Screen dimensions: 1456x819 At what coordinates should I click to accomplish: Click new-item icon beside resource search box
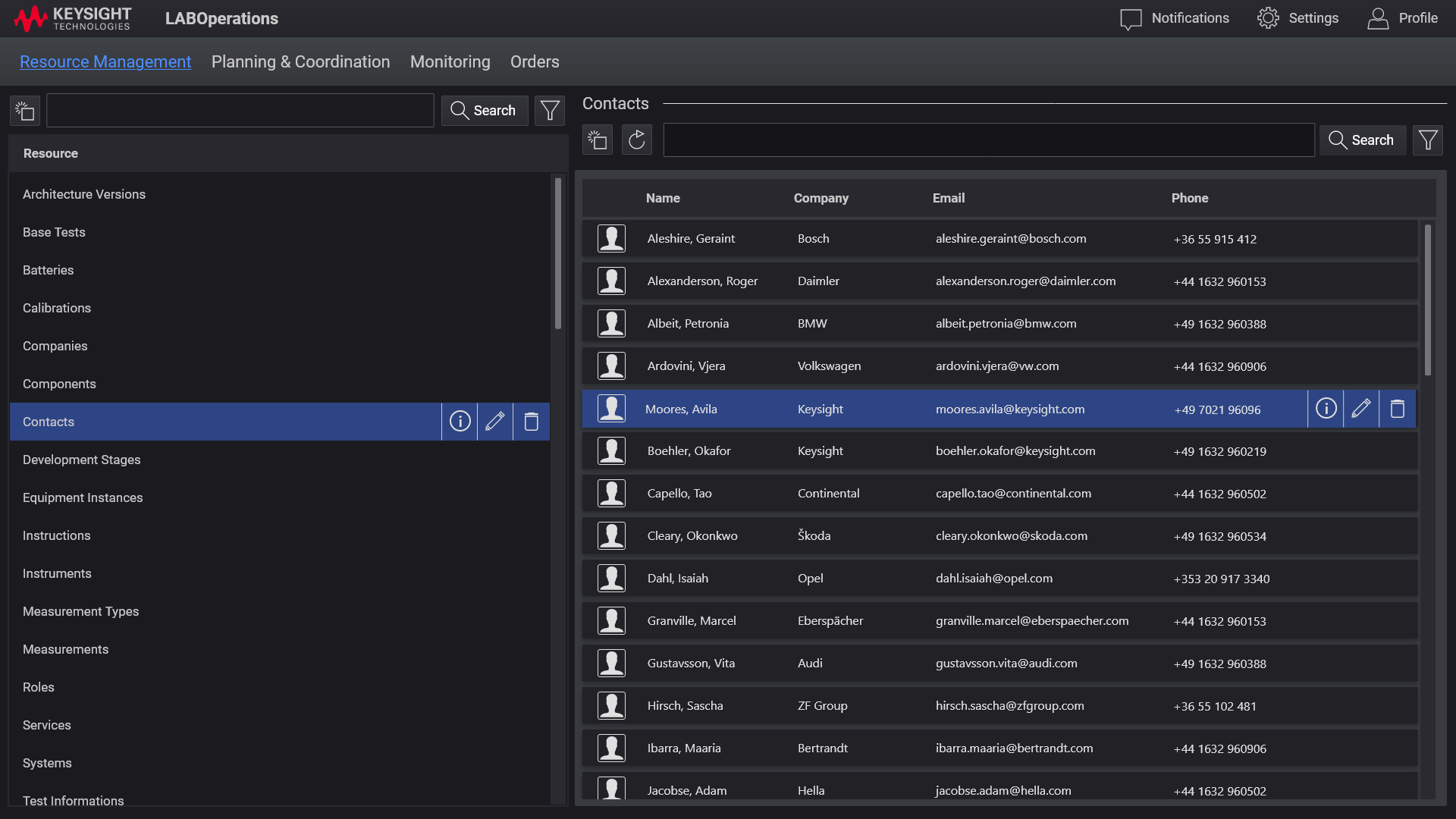click(x=25, y=111)
